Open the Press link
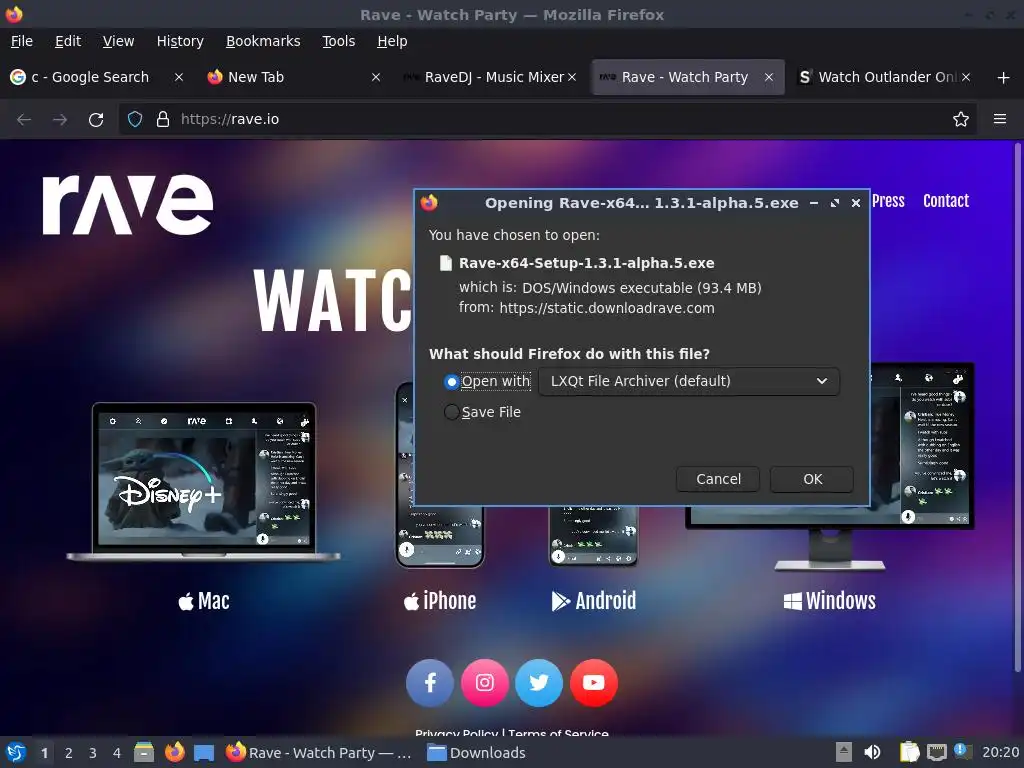This screenshot has height=768, width=1024. click(x=888, y=201)
